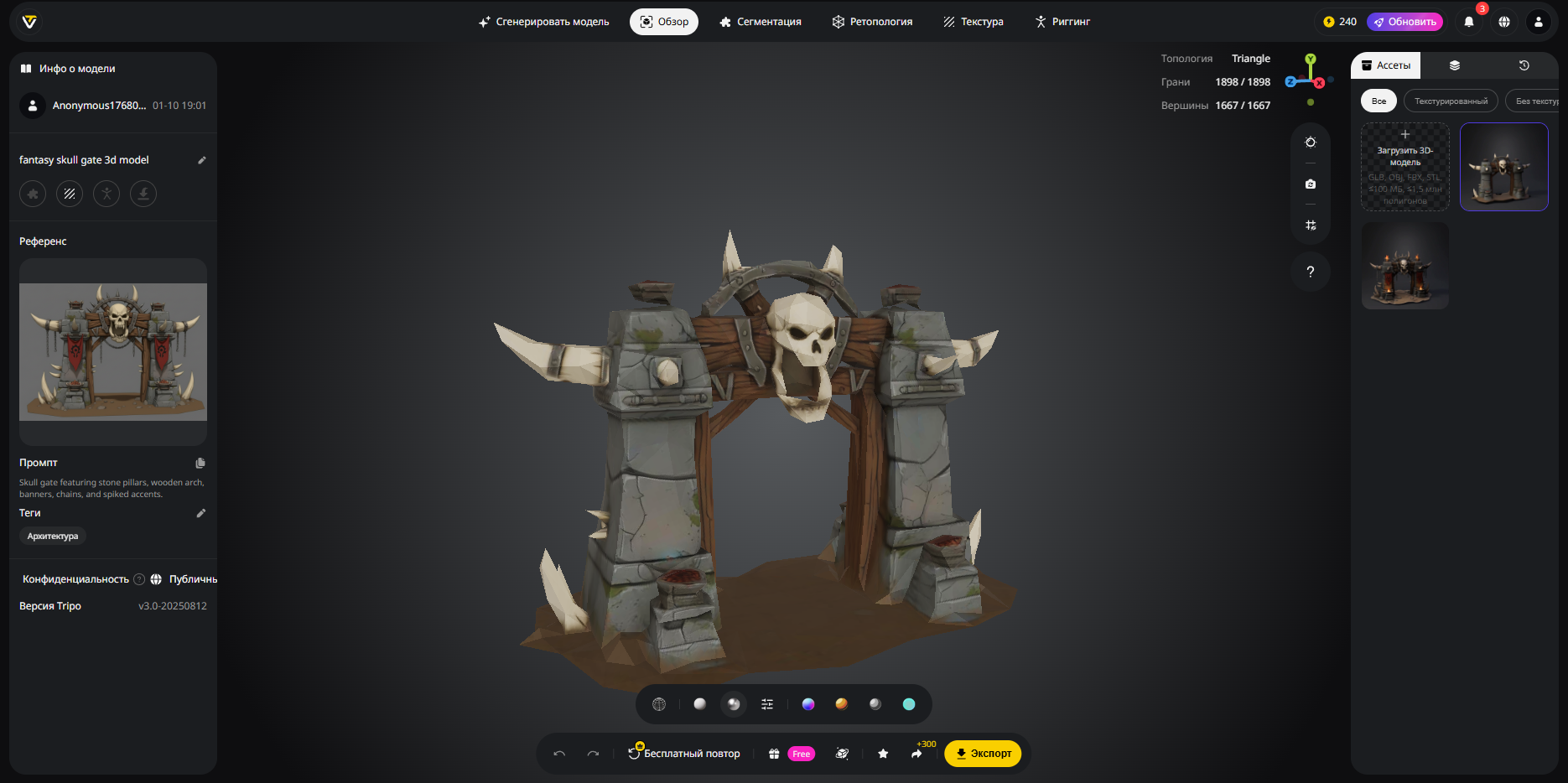Image resolution: width=1568 pixels, height=783 pixels.
Task: Toggle the viewport grid visibility
Action: click(x=1311, y=225)
